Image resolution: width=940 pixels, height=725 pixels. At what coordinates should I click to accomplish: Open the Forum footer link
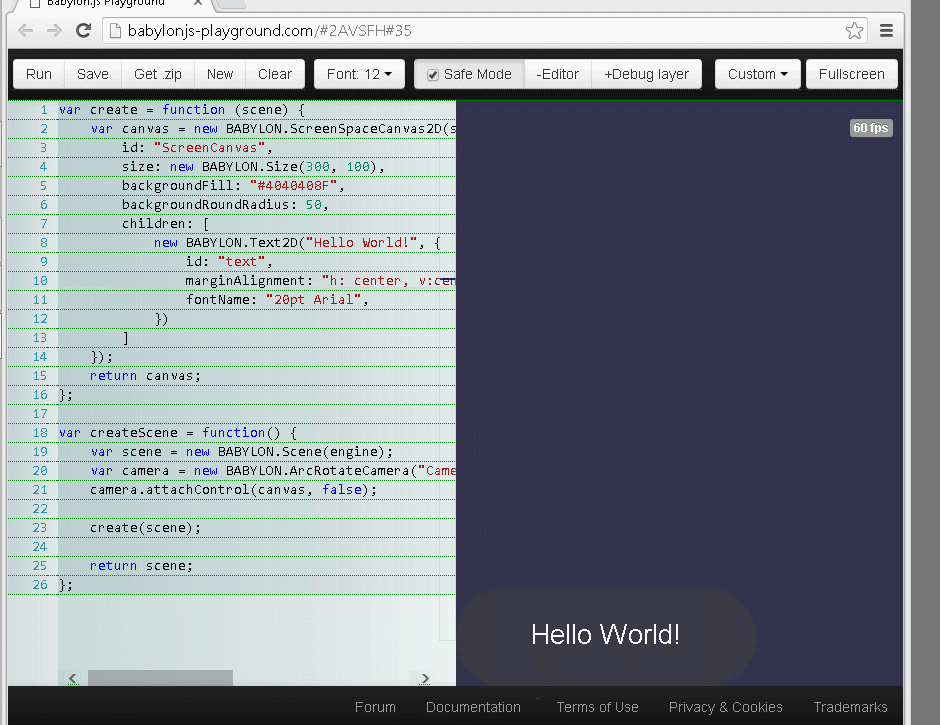point(375,707)
